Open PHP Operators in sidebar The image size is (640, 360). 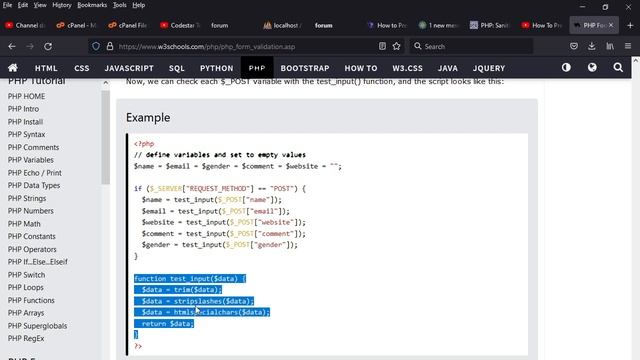pyautogui.click(x=32, y=249)
